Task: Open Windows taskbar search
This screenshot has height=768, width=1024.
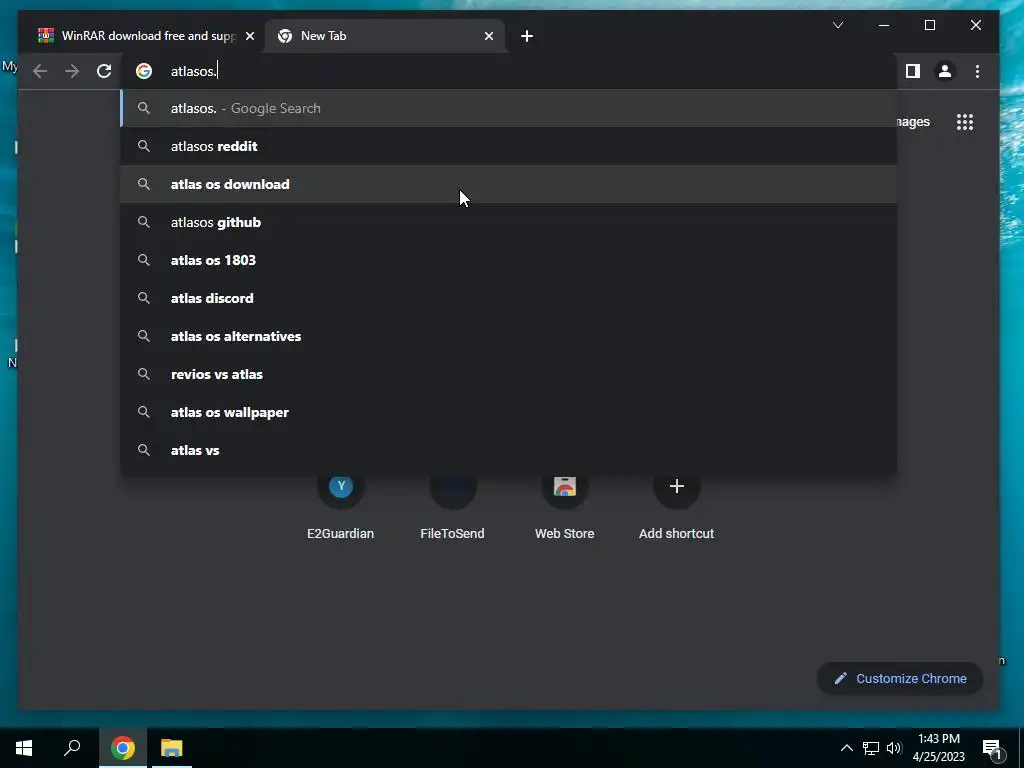Action: coord(72,748)
